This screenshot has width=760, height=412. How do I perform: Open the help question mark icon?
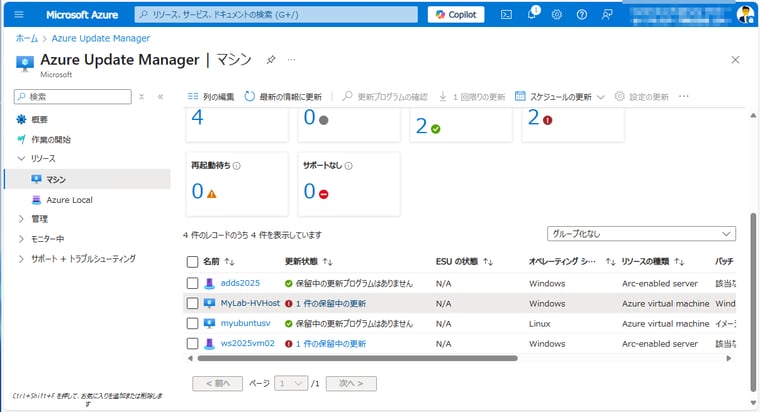[x=582, y=15]
